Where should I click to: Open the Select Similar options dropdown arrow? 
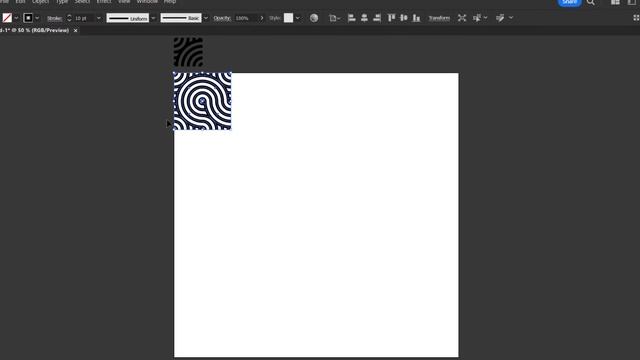pos(485,18)
